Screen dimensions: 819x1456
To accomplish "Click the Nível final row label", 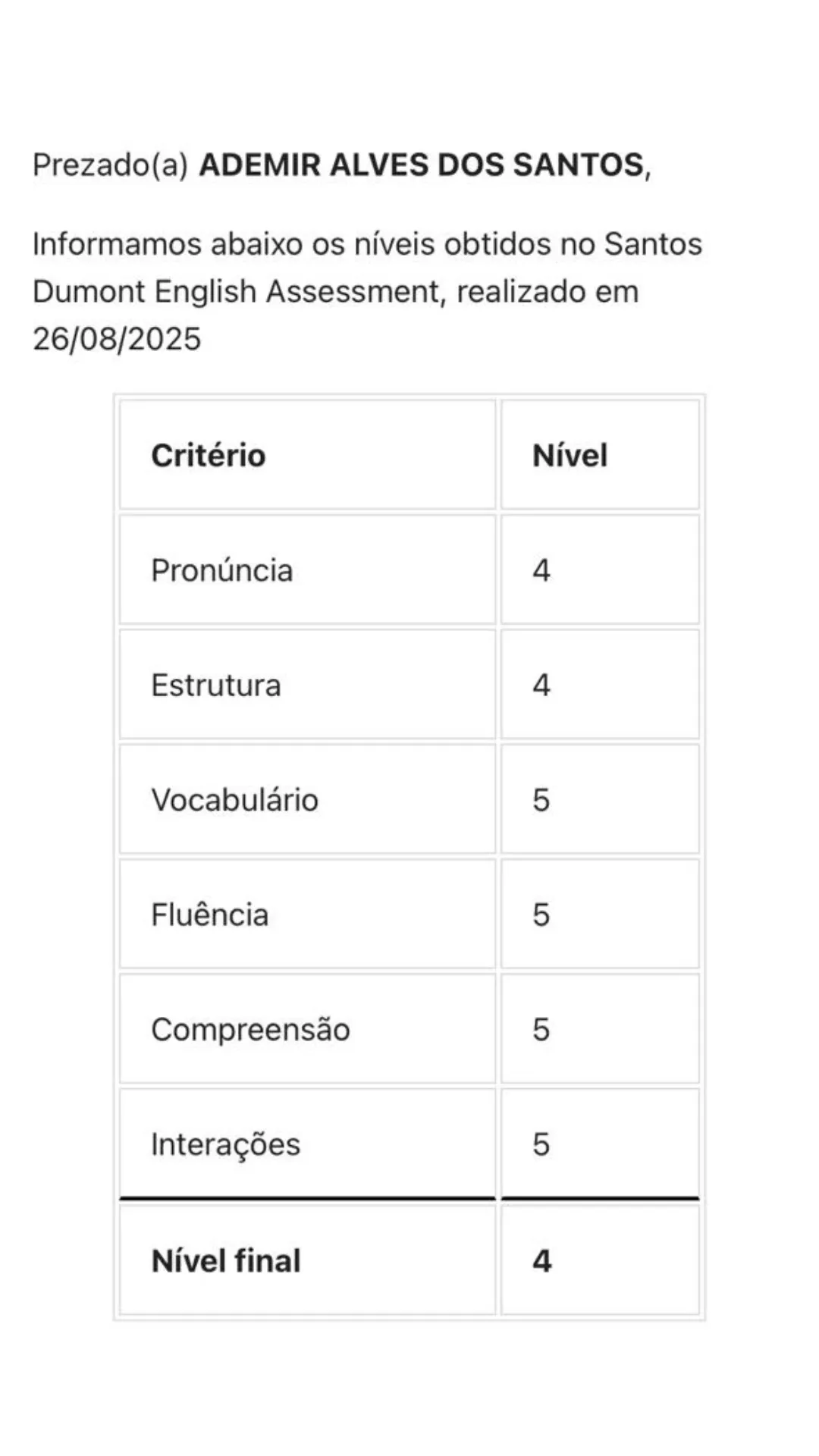I will [x=226, y=1261].
